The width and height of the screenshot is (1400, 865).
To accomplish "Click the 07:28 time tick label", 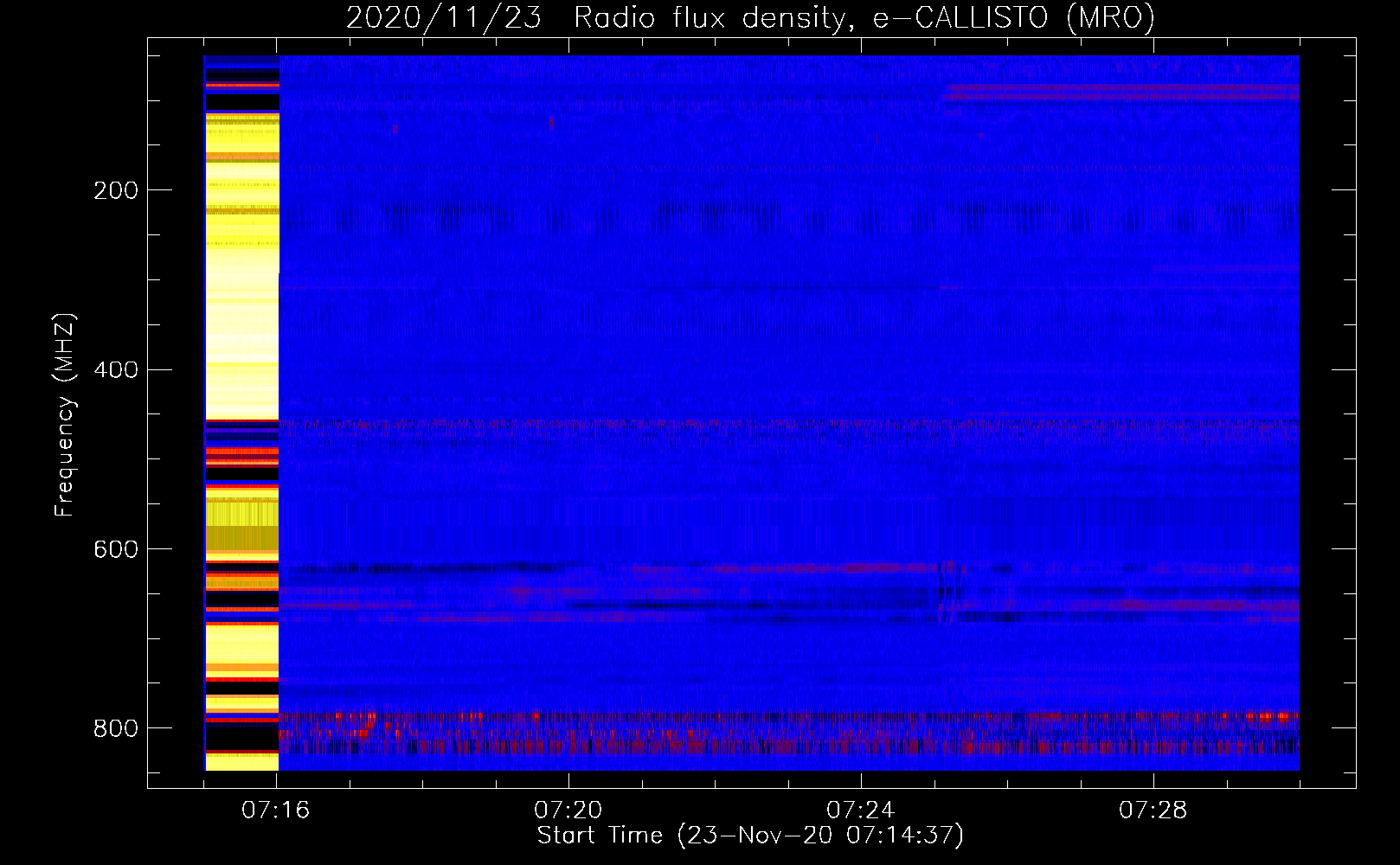I will 1153,811.
